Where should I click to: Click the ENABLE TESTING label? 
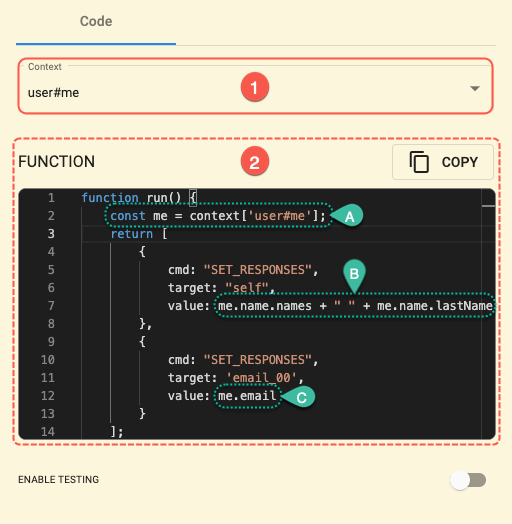[58, 480]
